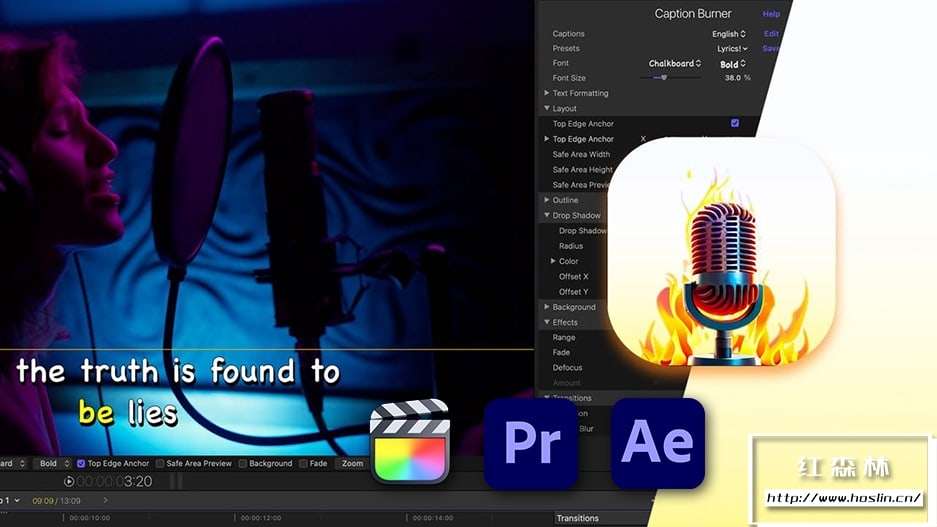
Task: Open the hoslin.cn website link
Action: pos(843,498)
